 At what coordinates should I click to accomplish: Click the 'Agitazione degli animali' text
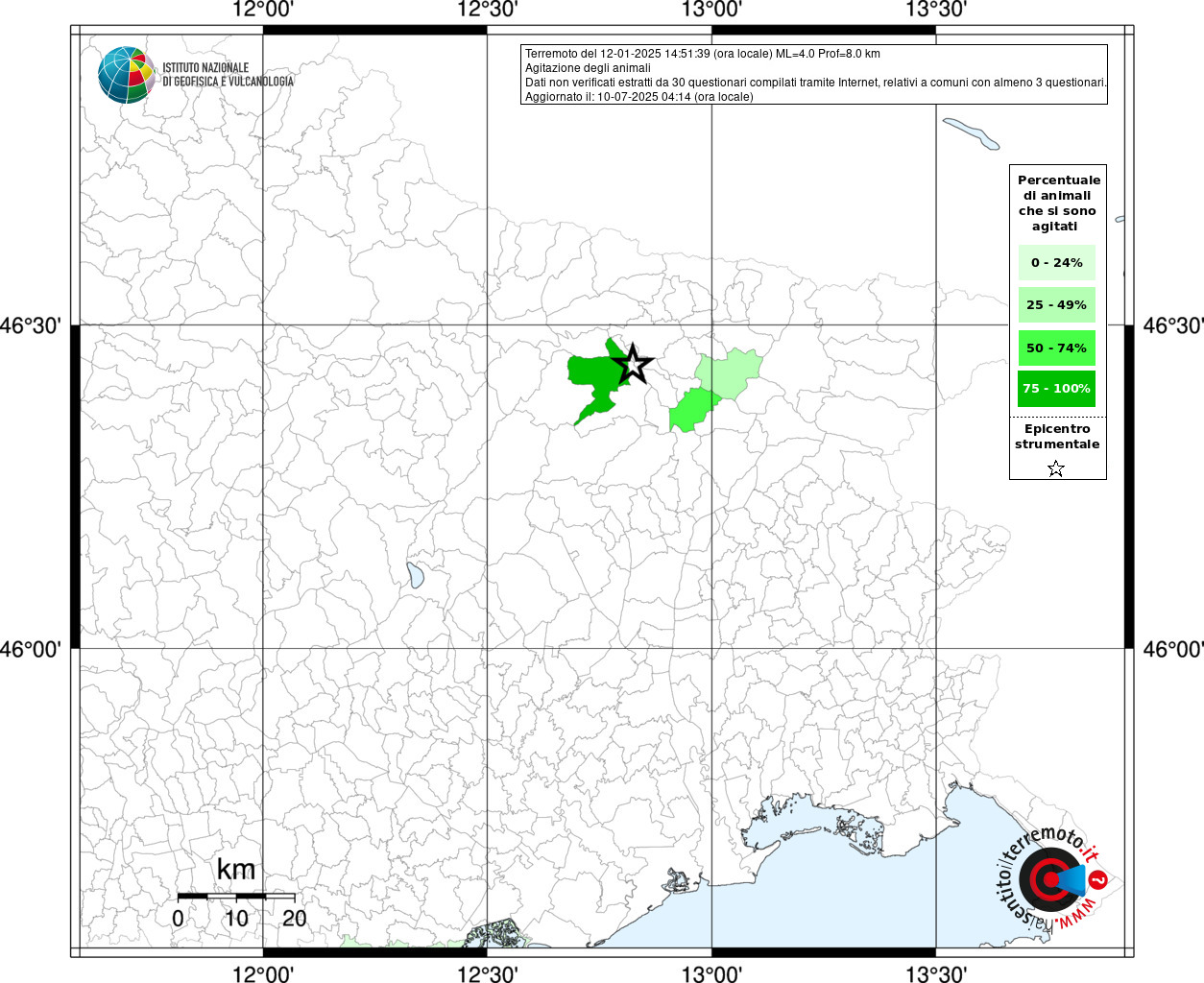[588, 68]
